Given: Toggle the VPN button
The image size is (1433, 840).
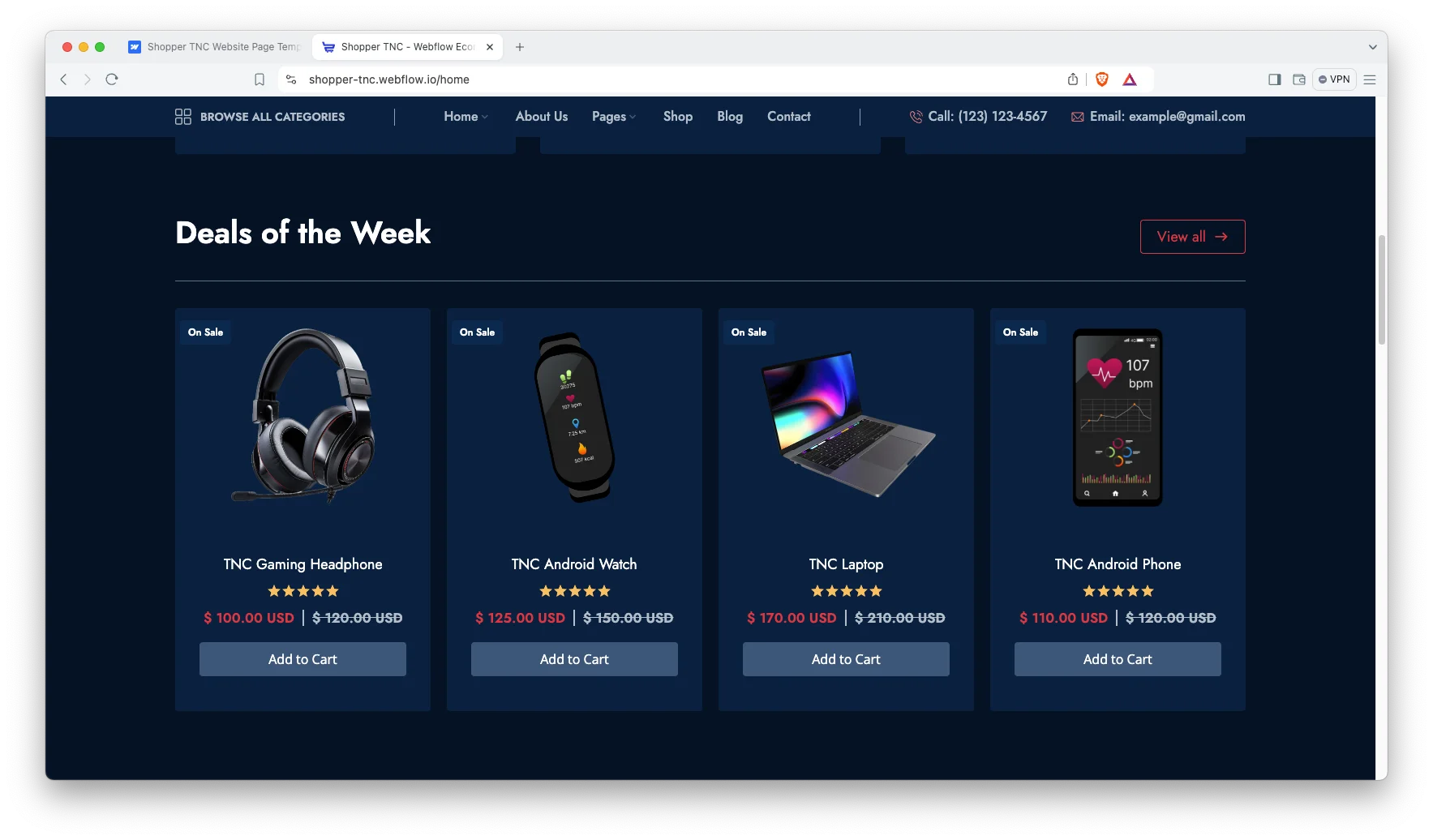Looking at the screenshot, I should pos(1334,79).
